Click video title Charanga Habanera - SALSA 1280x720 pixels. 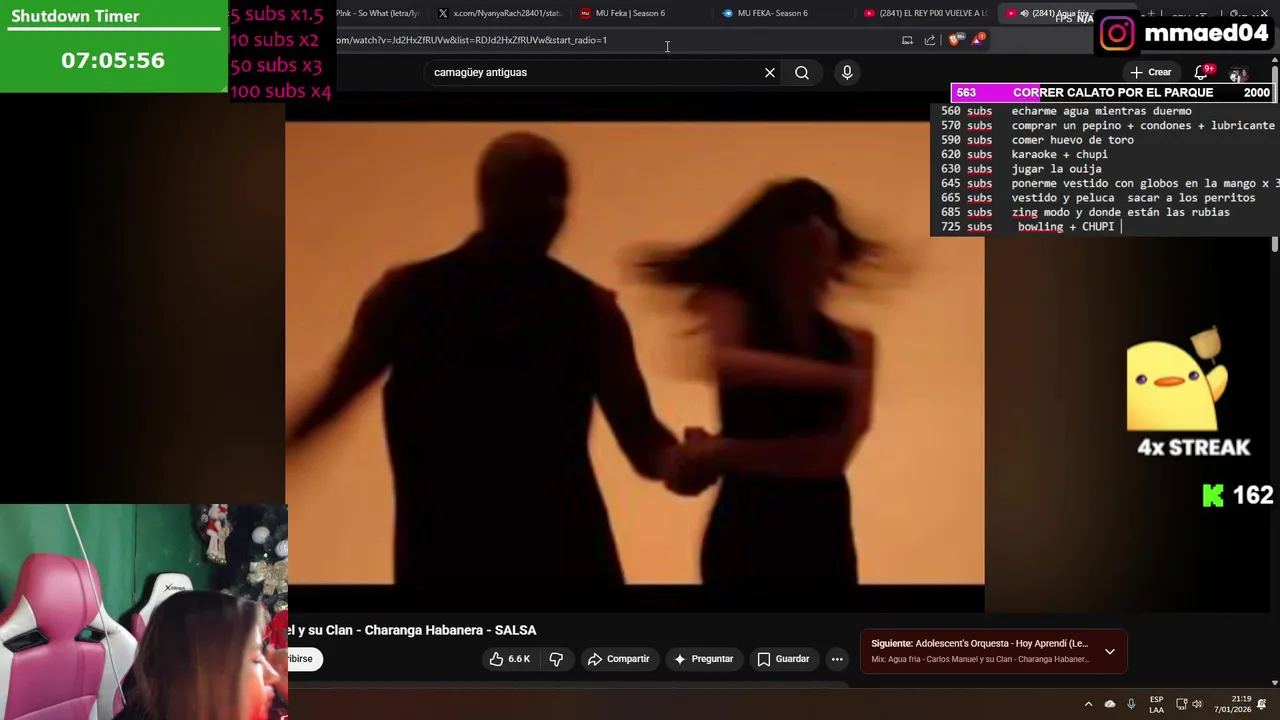[x=450, y=630]
